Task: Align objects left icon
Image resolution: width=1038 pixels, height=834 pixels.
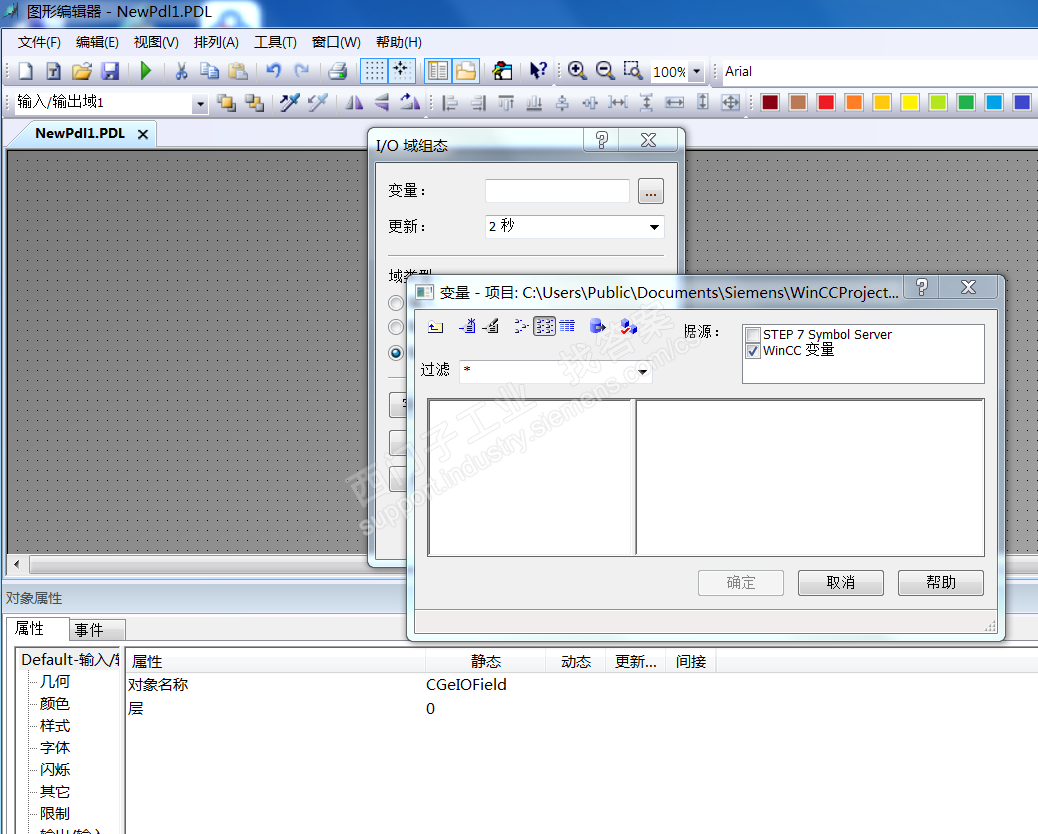Action: 450,103
